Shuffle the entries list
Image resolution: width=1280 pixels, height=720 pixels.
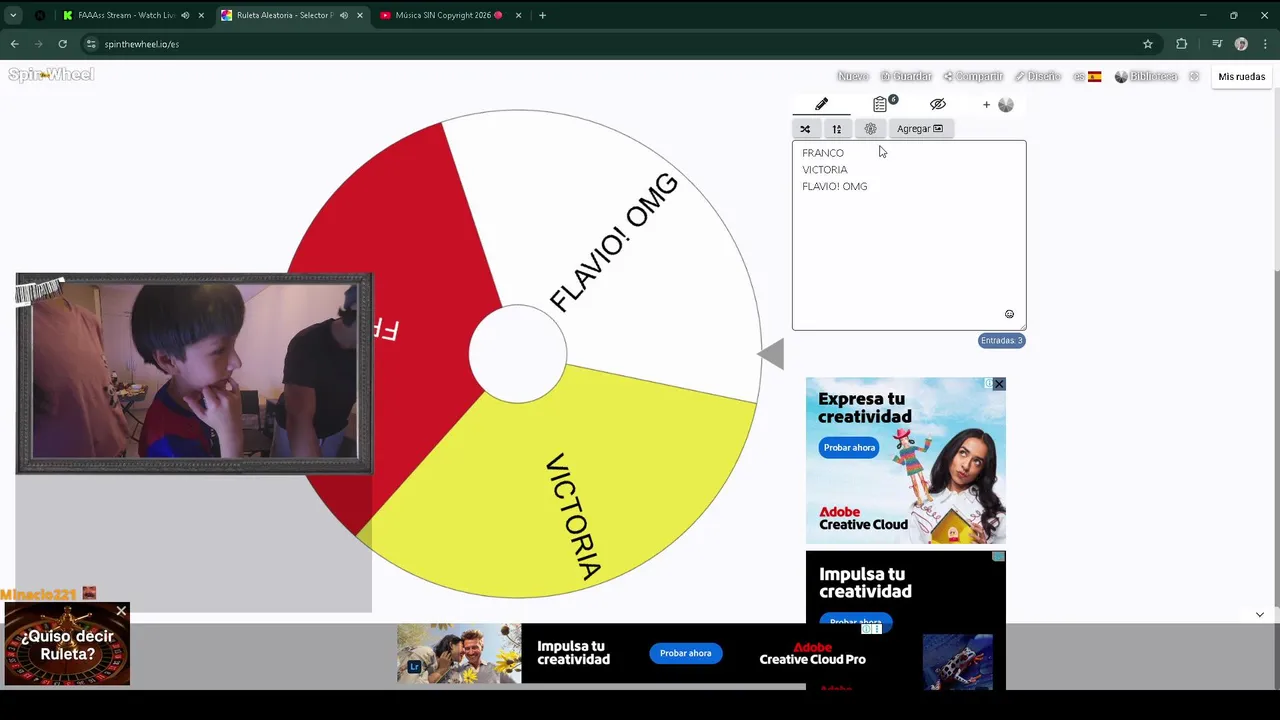[805, 129]
